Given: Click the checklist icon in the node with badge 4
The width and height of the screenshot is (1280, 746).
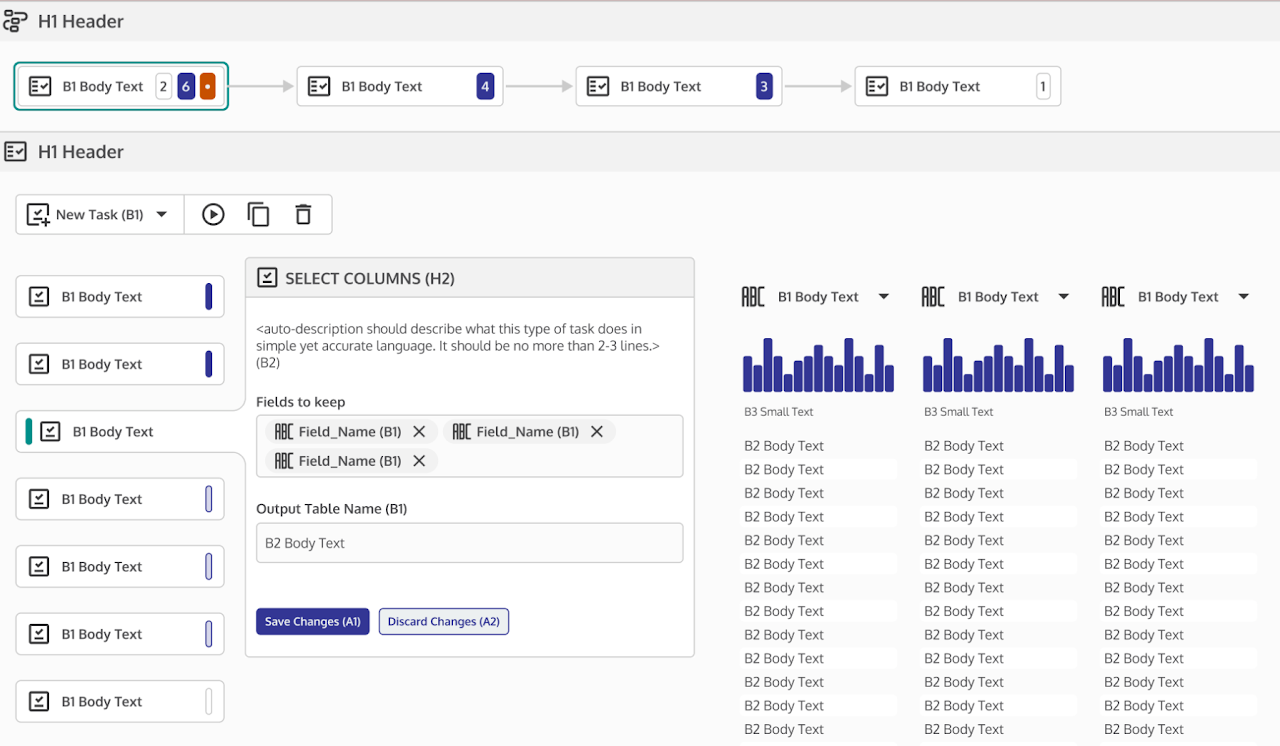Looking at the screenshot, I should tap(319, 86).
